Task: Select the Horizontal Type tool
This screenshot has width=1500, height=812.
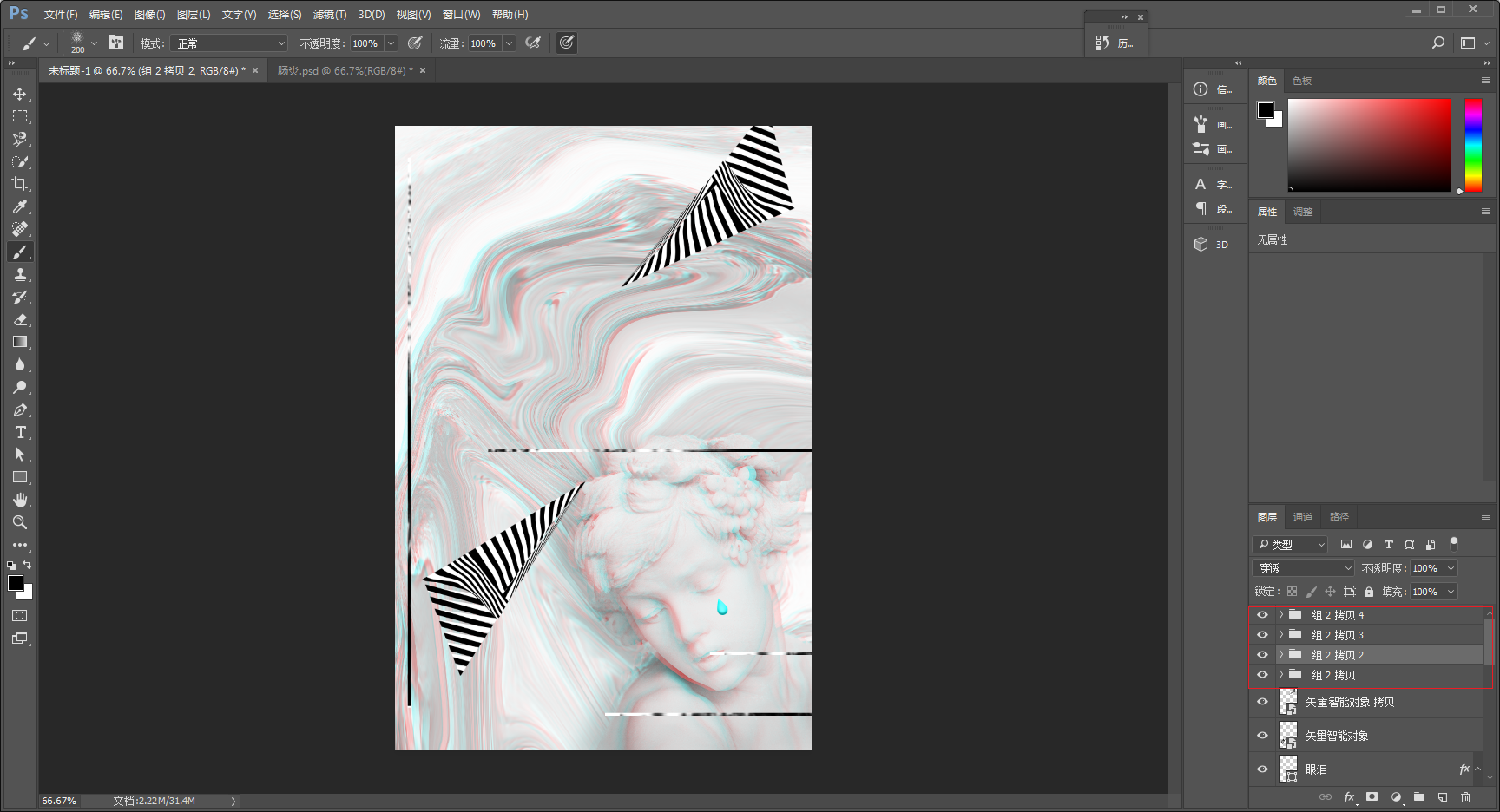Action: (x=20, y=432)
